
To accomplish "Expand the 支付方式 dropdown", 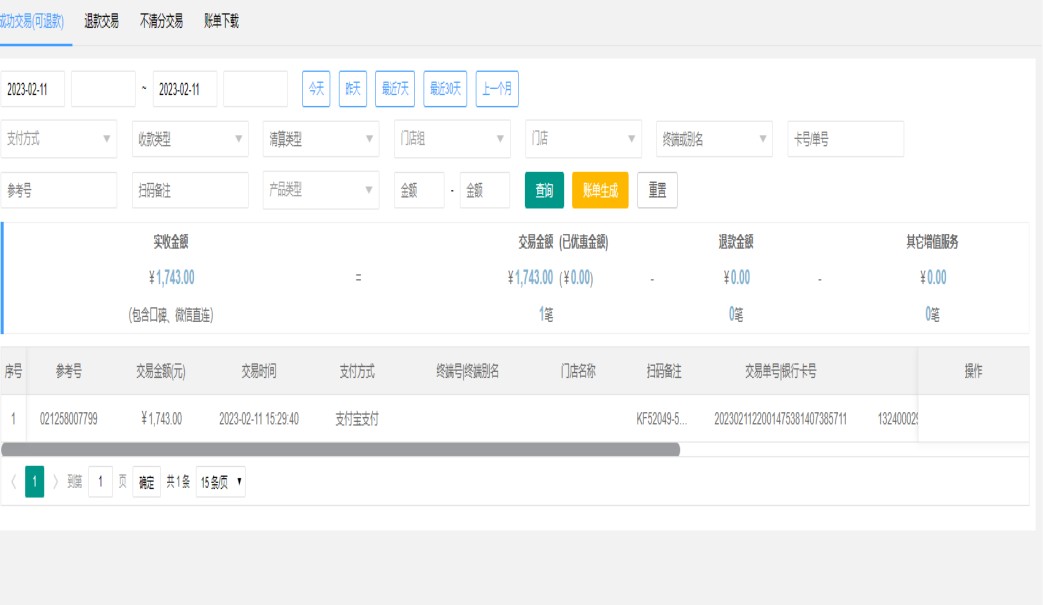I will point(59,139).
